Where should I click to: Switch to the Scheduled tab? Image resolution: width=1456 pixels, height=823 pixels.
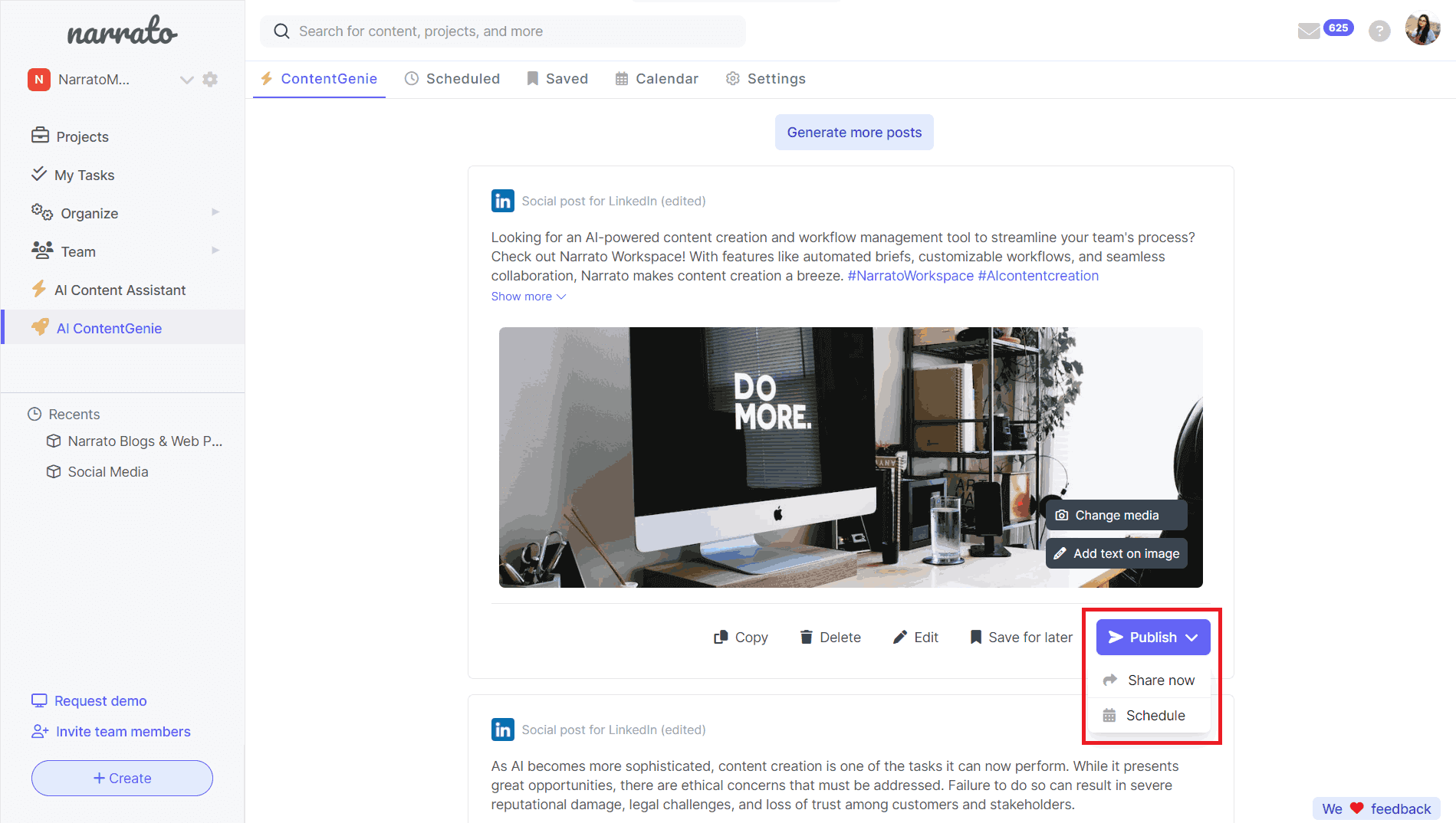pyautogui.click(x=452, y=79)
